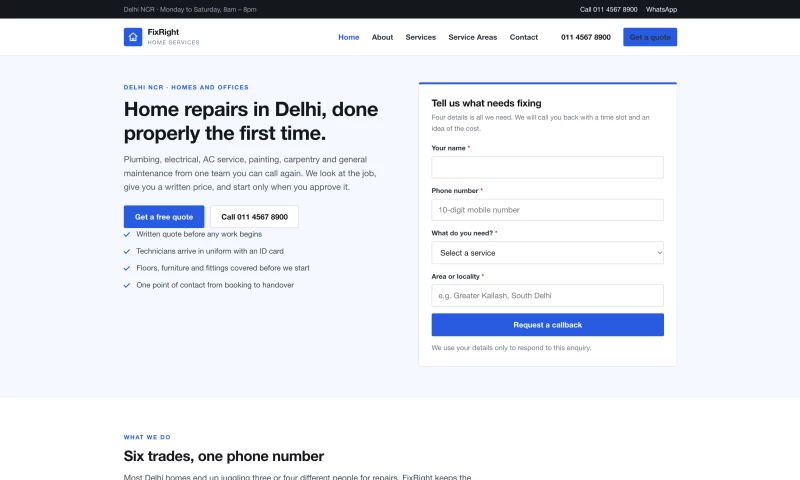
Task: Submit the Request a callback button
Action: (x=547, y=325)
